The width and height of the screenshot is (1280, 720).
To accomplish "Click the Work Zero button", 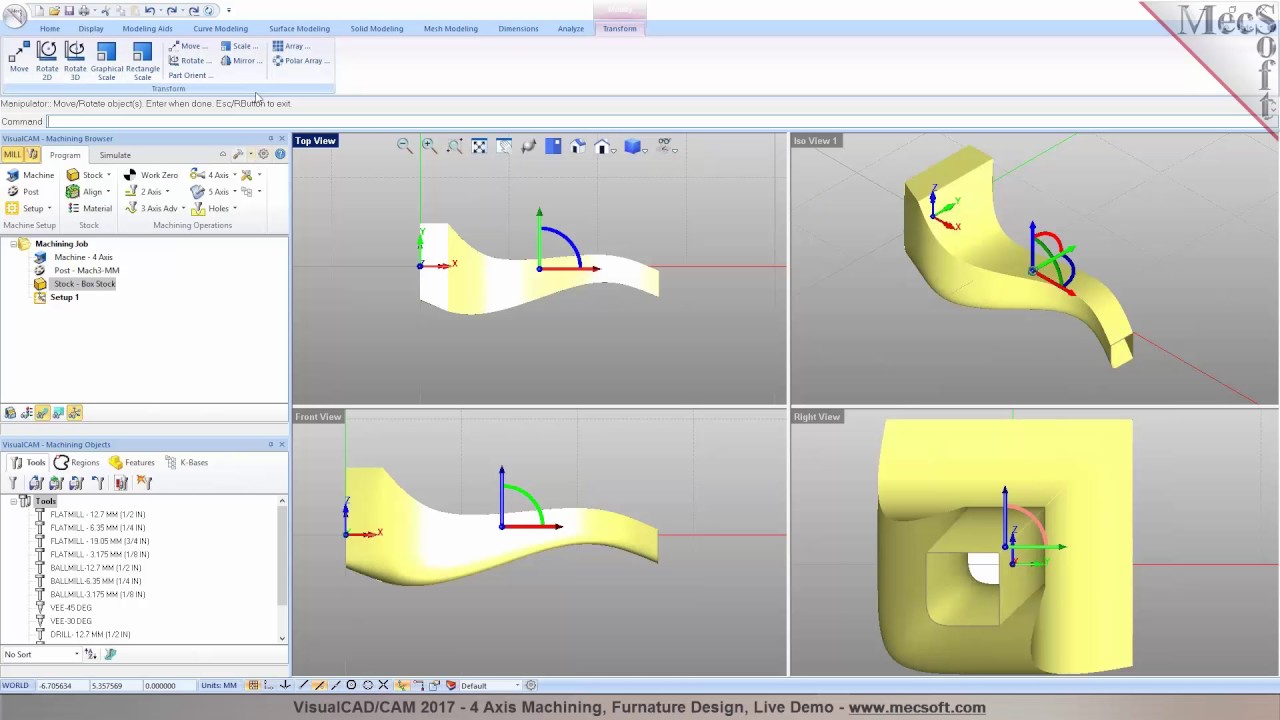I will tap(151, 175).
